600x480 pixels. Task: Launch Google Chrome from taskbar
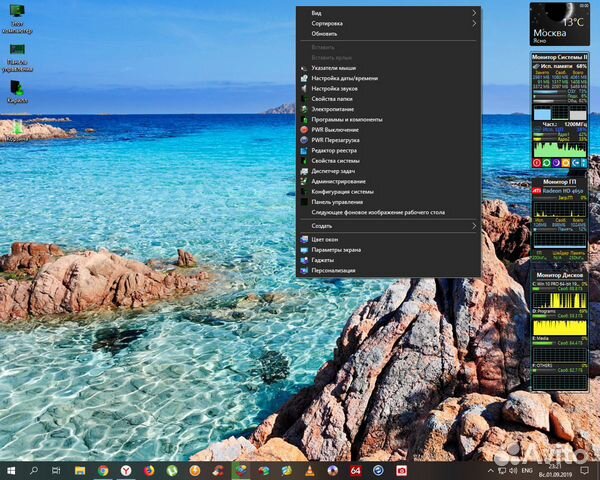[x=103, y=470]
